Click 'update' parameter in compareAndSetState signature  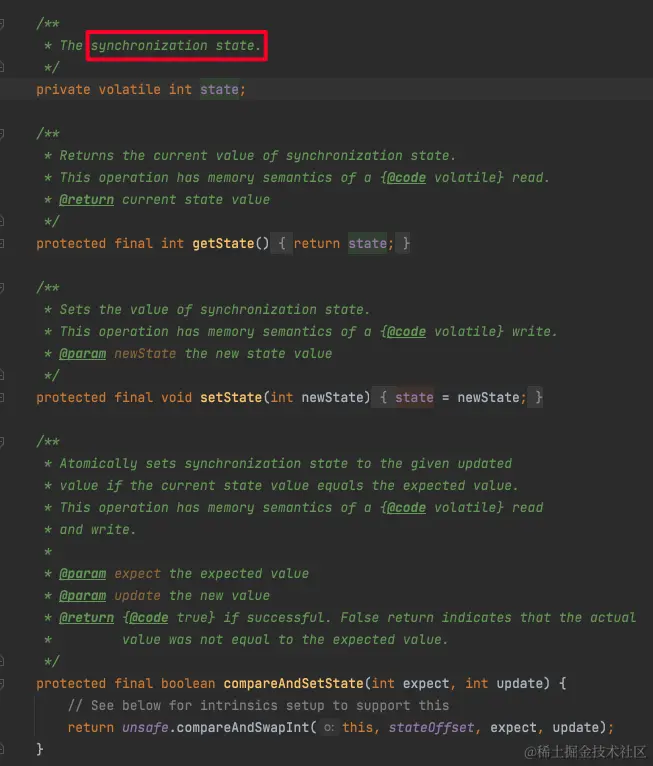coord(520,683)
